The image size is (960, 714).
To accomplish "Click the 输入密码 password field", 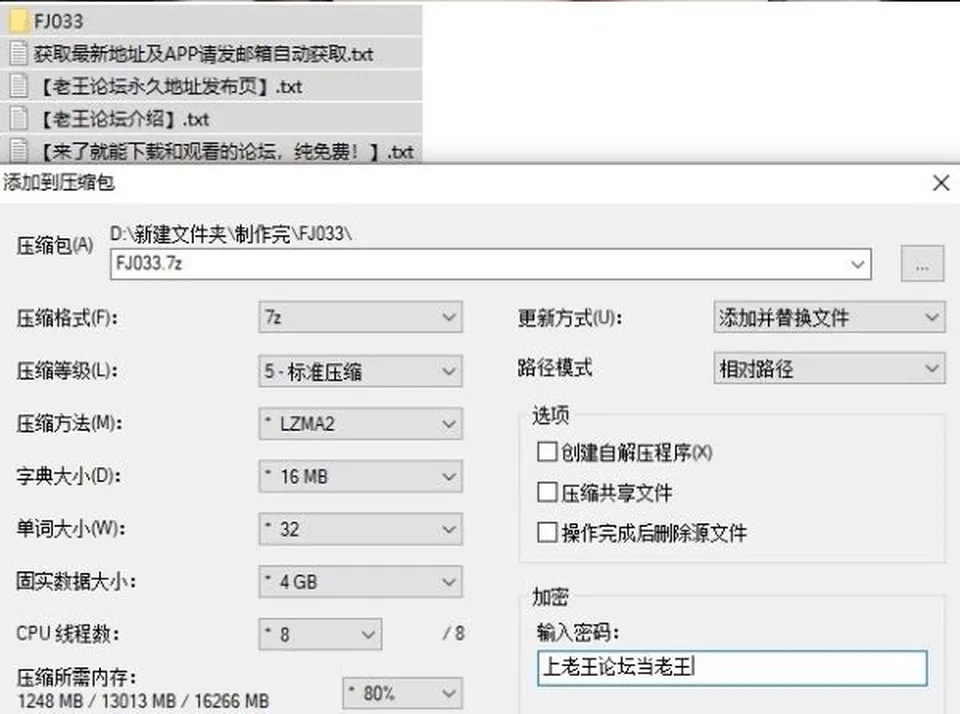I will click(x=732, y=667).
